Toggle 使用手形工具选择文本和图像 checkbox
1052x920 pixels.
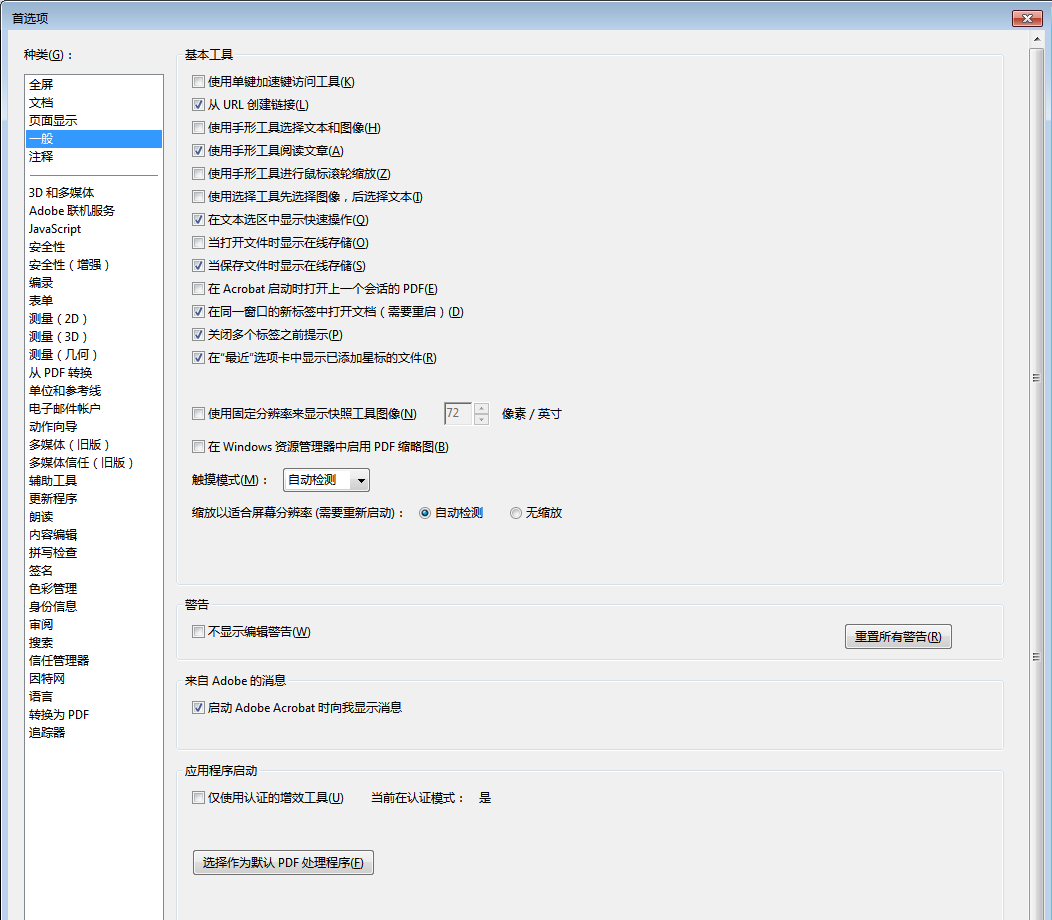[199, 127]
